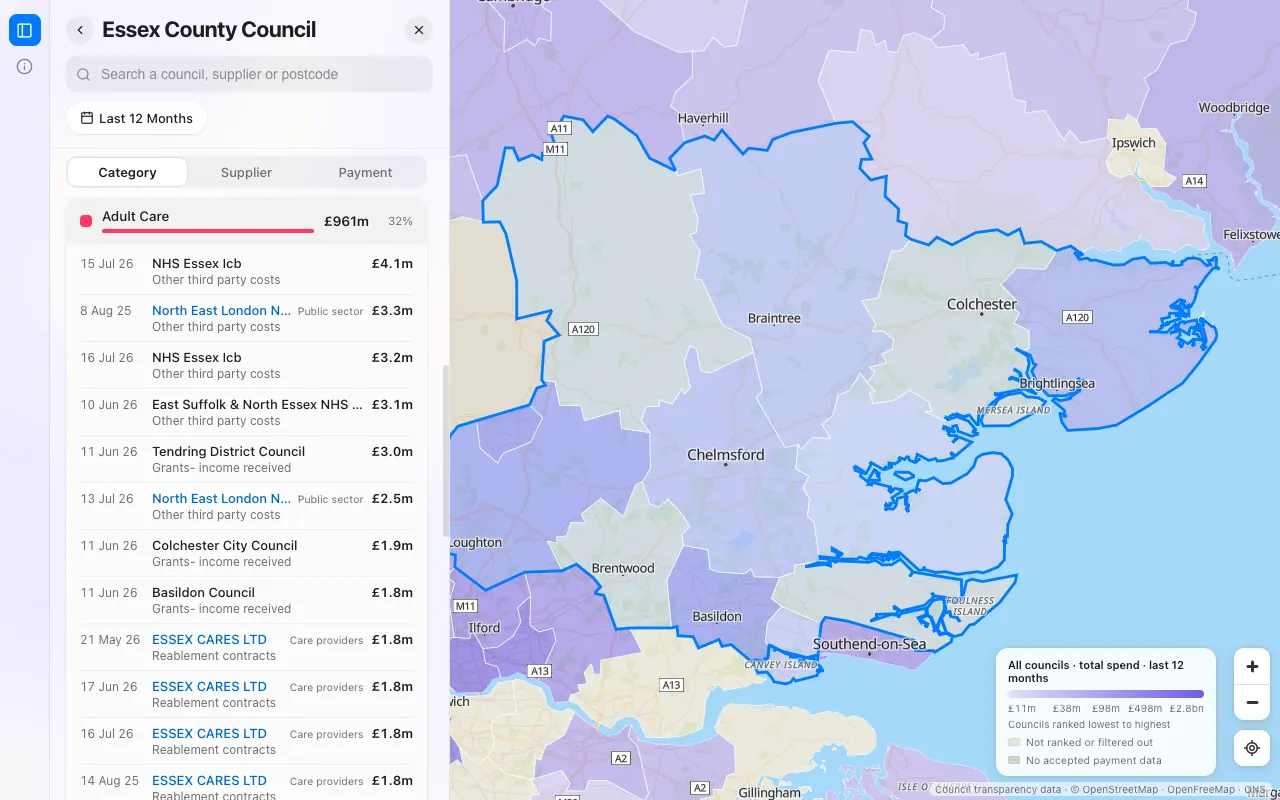
Task: Select East Suffolk & North Essex NHS row
Action: (x=247, y=412)
